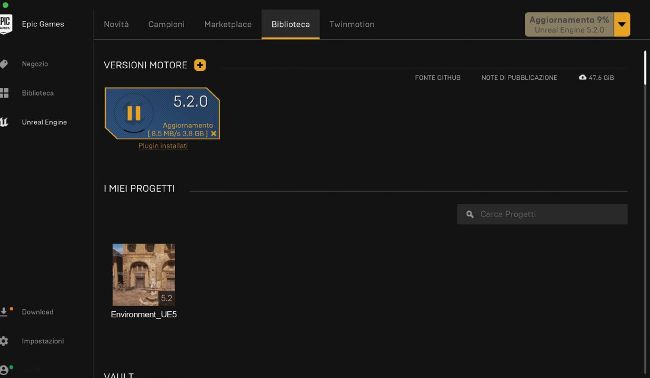Click the vertical scrollbar on the right
This screenshot has height=378, width=650.
tap(645, 68)
